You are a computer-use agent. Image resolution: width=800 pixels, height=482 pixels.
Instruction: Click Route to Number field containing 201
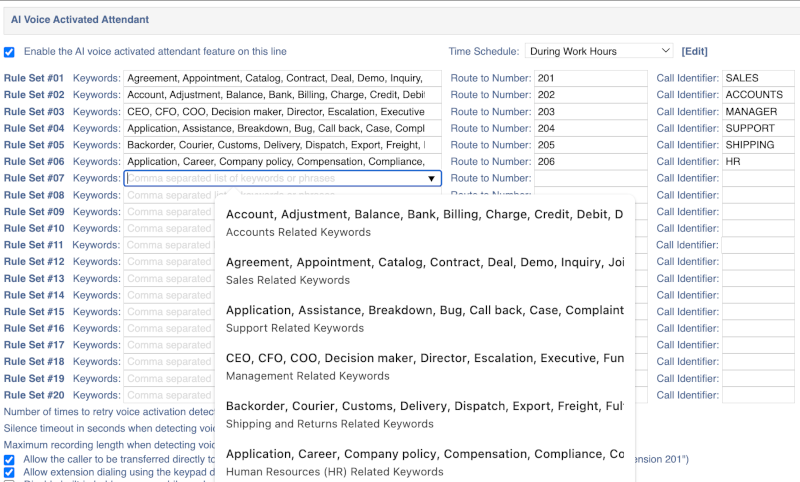coord(591,78)
